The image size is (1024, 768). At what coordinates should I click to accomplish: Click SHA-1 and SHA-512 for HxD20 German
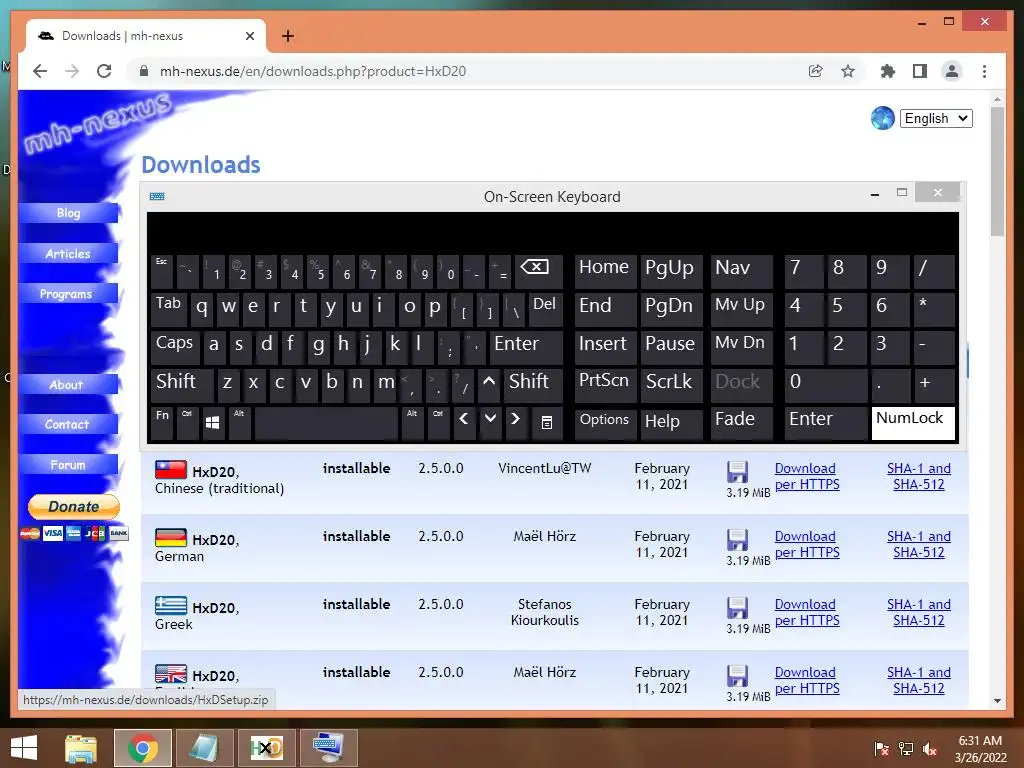(919, 544)
